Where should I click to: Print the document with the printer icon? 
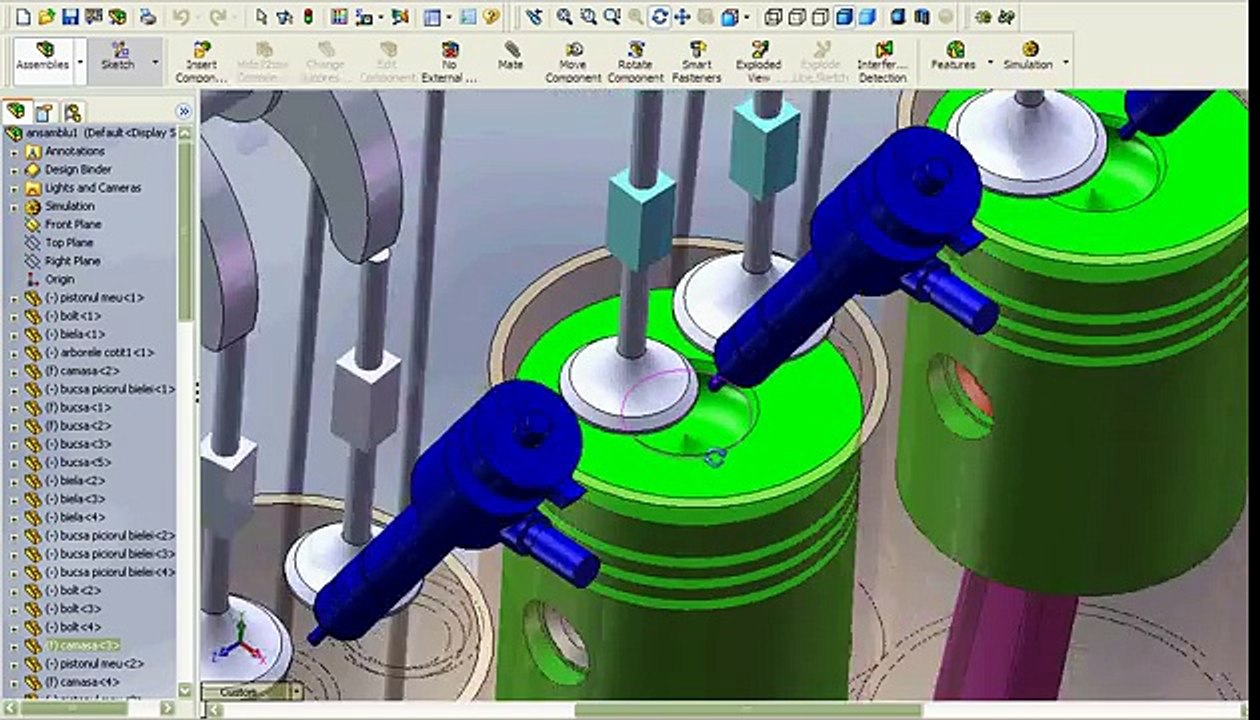click(148, 17)
